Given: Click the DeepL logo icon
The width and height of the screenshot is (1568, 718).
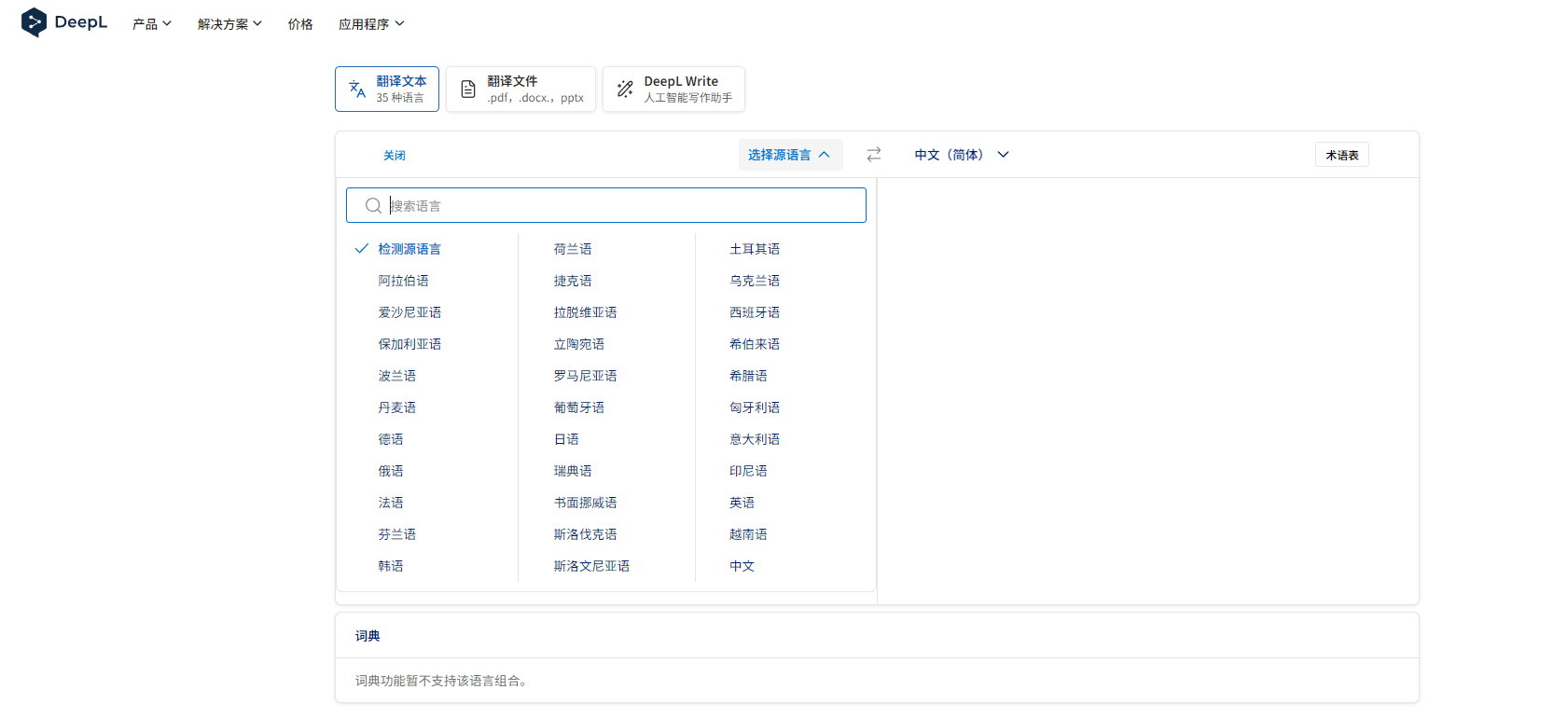Looking at the screenshot, I should pyautogui.click(x=34, y=22).
